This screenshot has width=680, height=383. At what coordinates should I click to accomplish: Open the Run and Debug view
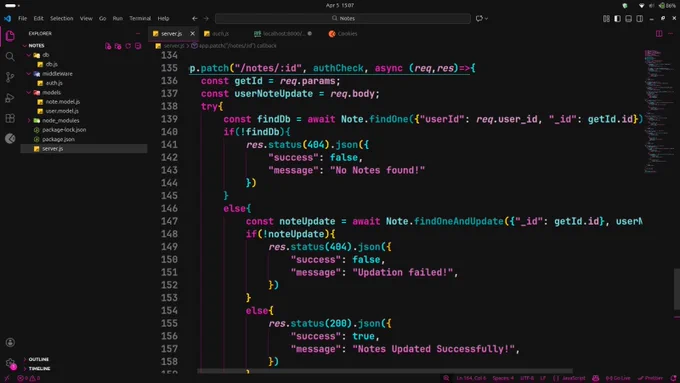10,98
